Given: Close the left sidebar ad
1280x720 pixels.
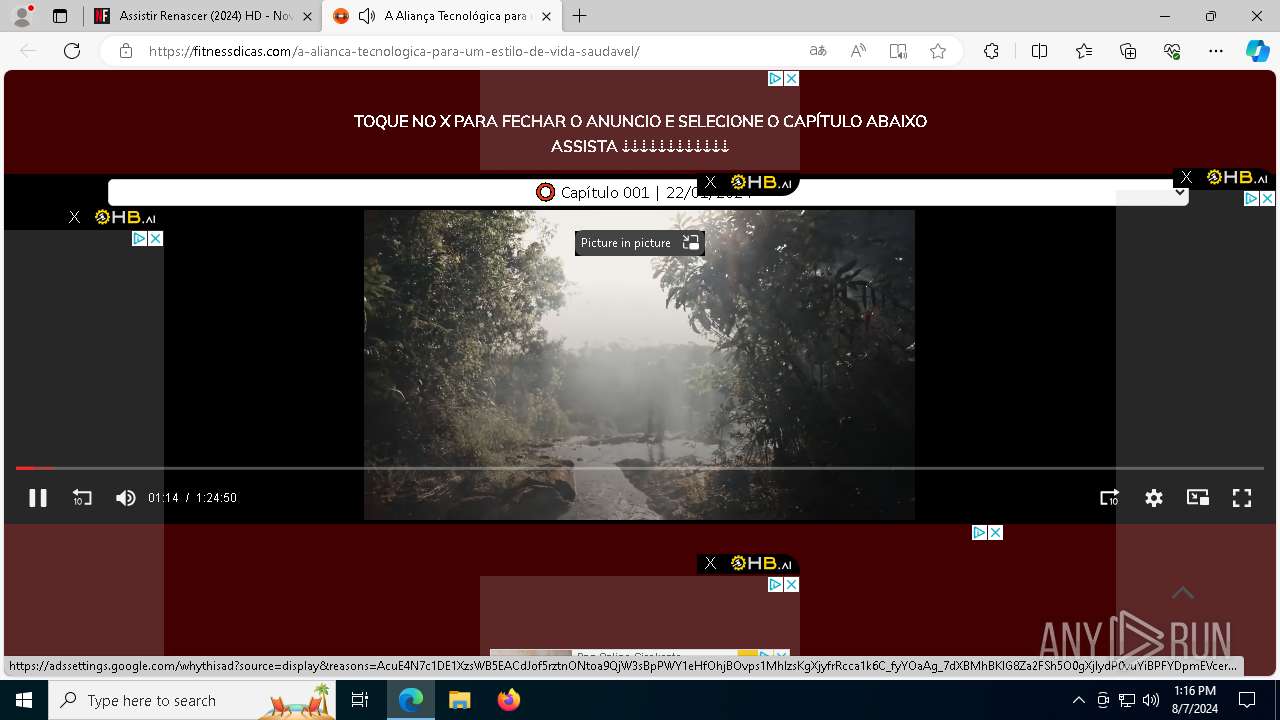Looking at the screenshot, I should (155, 238).
